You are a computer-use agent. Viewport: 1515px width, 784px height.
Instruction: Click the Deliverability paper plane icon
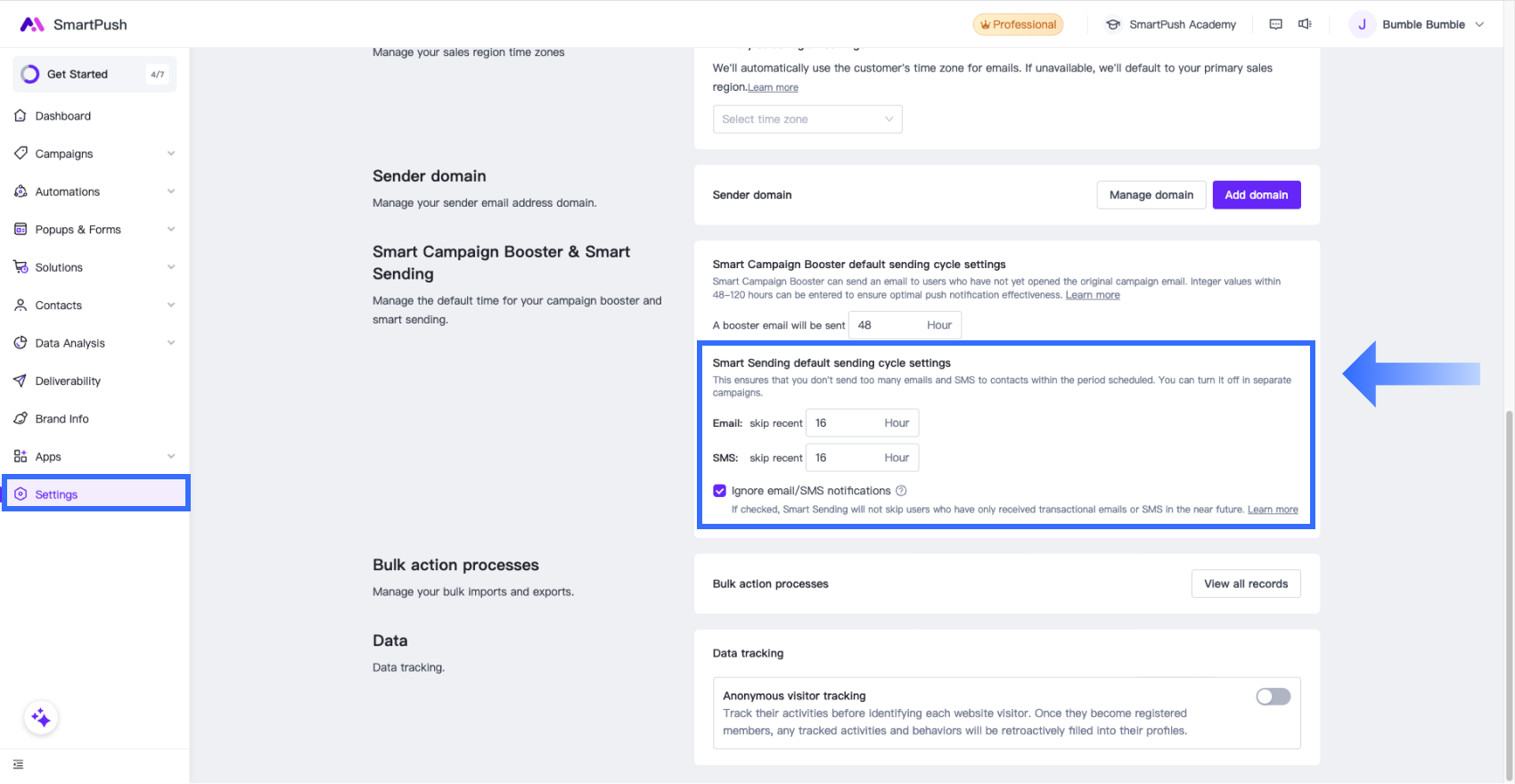click(x=20, y=381)
